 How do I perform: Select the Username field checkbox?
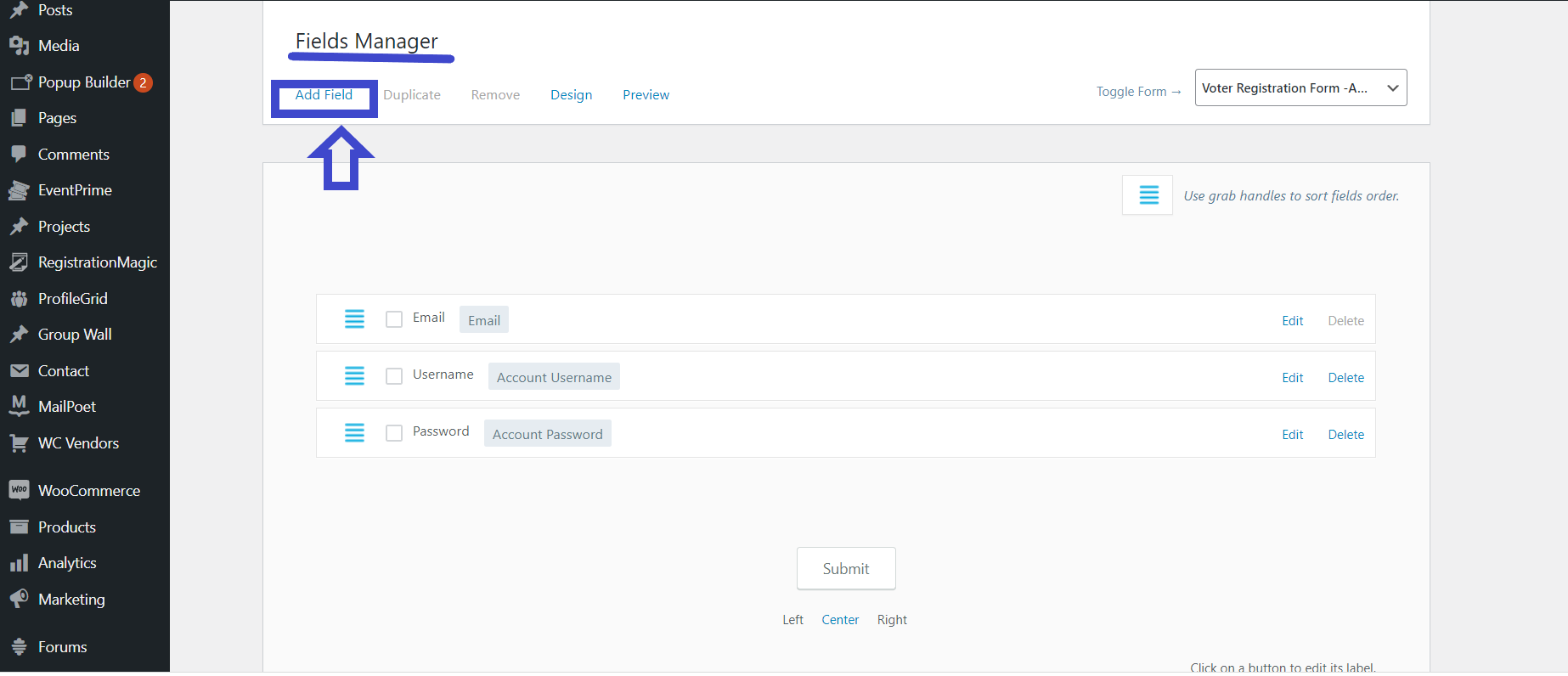(x=394, y=376)
